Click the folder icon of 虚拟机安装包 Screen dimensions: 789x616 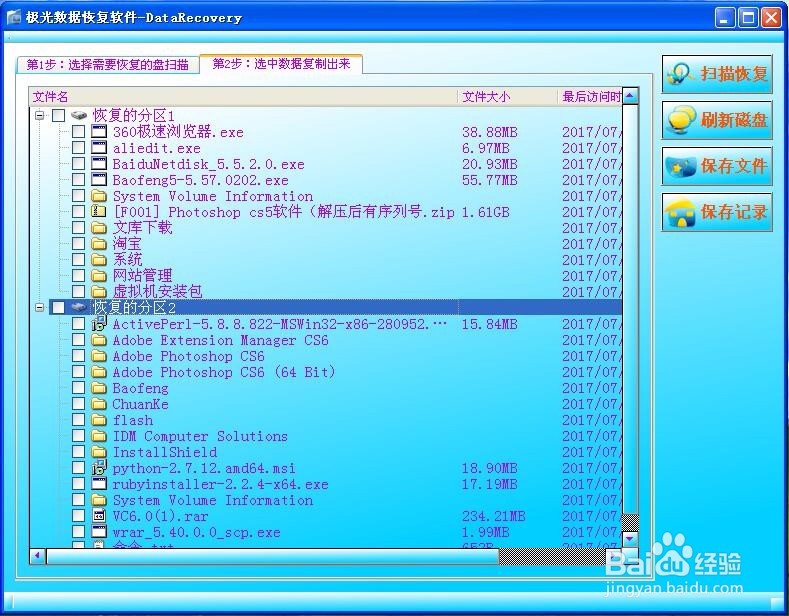[x=99, y=291]
